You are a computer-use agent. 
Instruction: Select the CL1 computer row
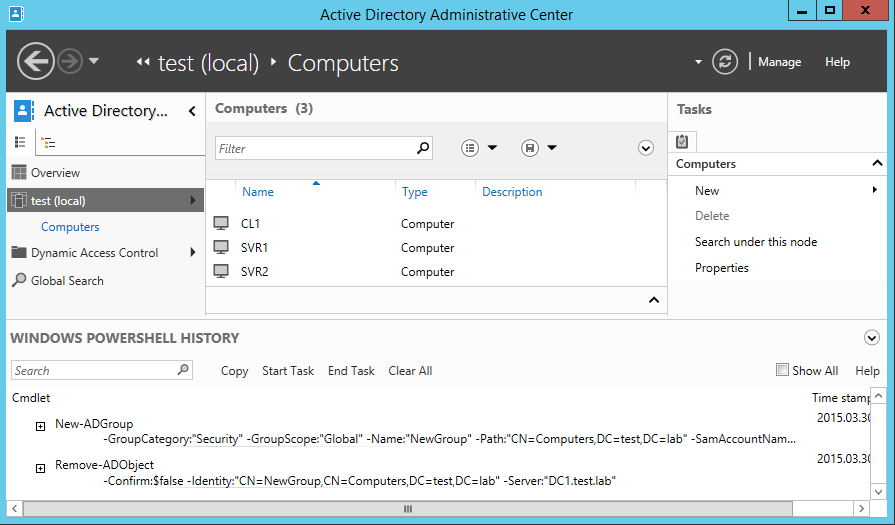click(436, 224)
